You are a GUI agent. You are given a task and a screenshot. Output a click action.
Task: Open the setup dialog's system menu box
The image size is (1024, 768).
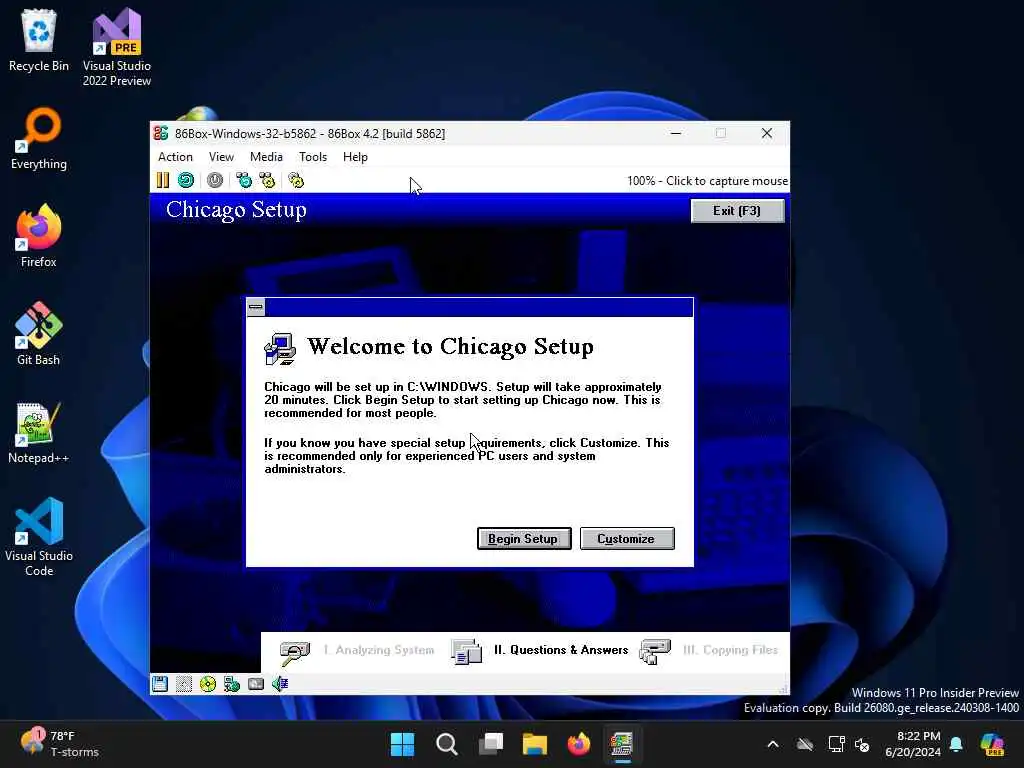[256, 307]
